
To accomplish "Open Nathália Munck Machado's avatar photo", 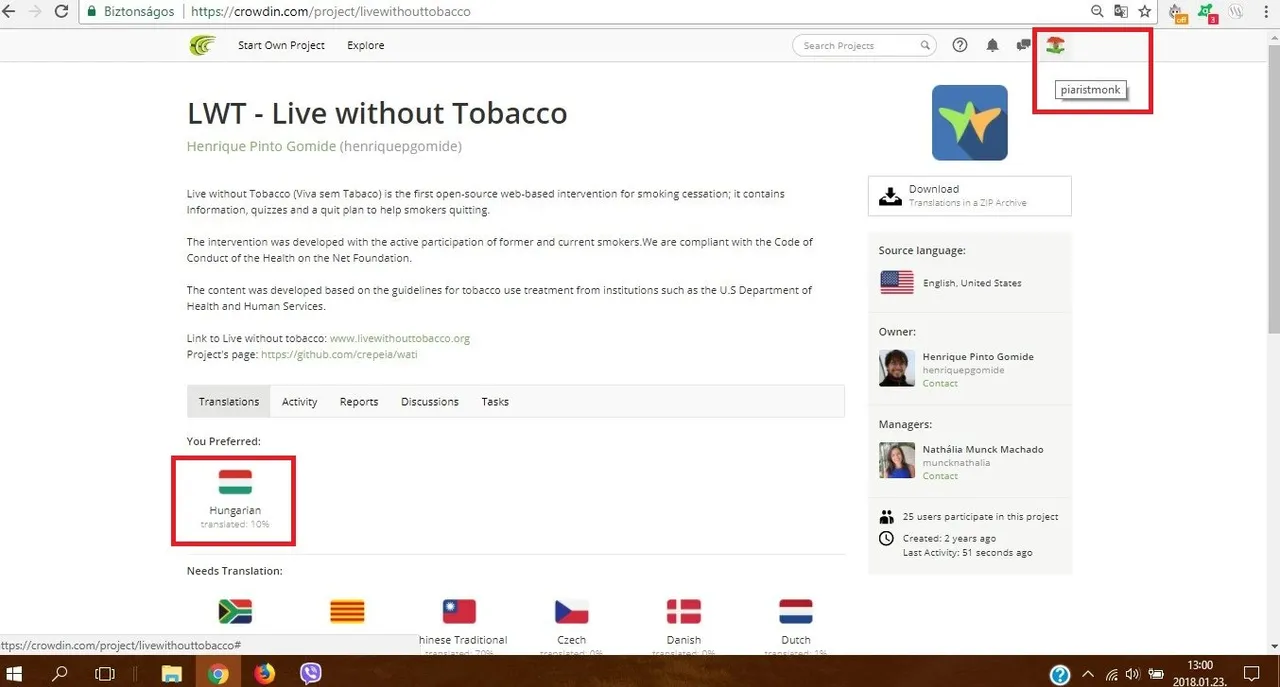I will (897, 461).
